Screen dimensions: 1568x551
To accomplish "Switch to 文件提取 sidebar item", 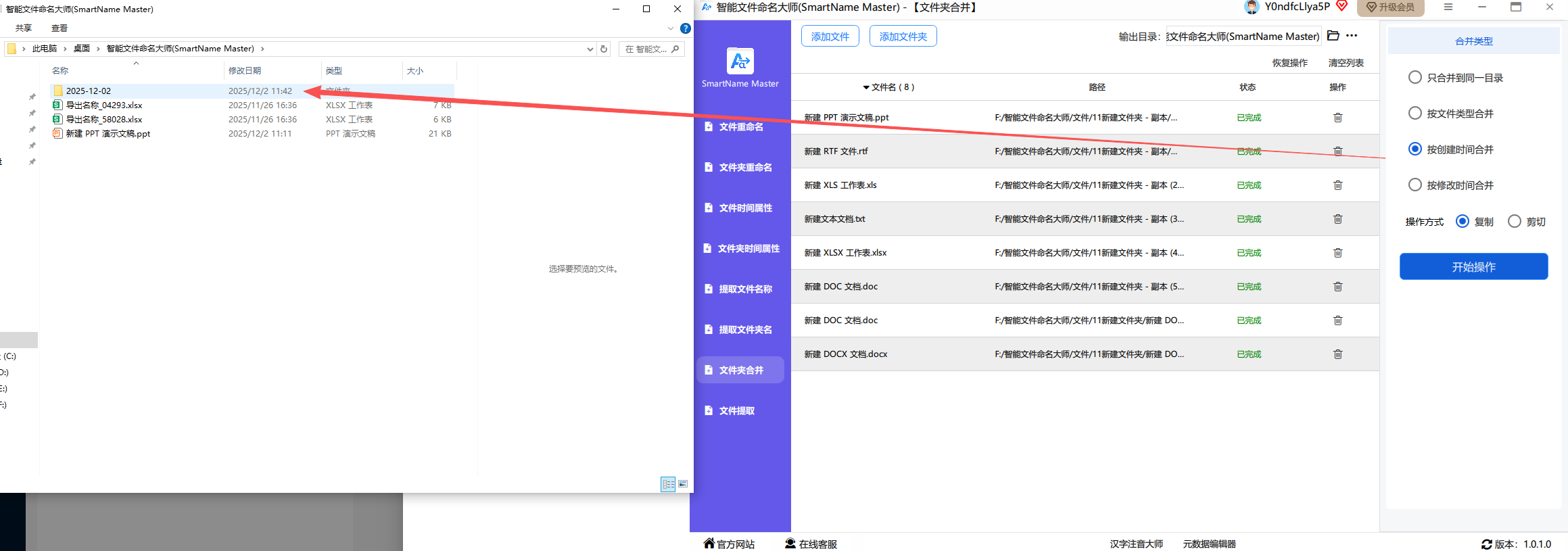I will pos(736,411).
